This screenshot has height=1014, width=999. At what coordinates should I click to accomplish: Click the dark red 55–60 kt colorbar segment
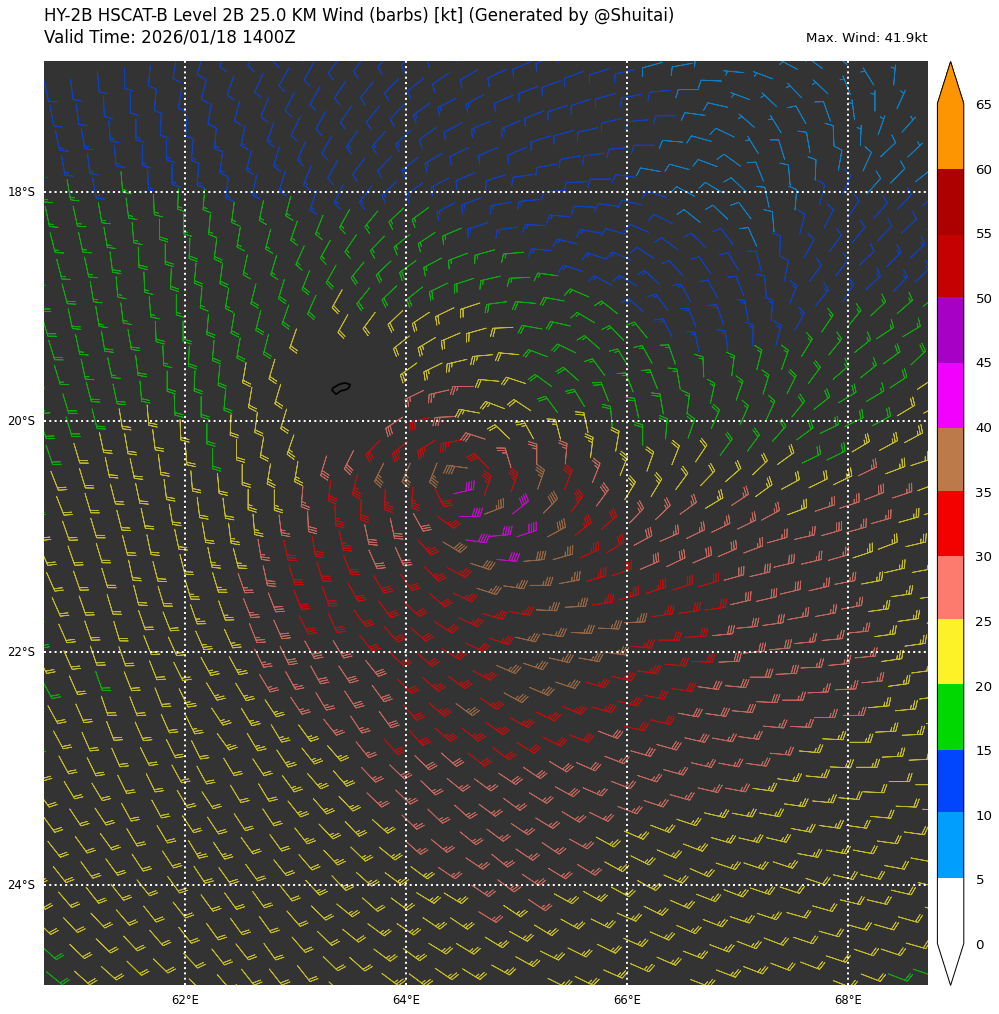coord(950,202)
